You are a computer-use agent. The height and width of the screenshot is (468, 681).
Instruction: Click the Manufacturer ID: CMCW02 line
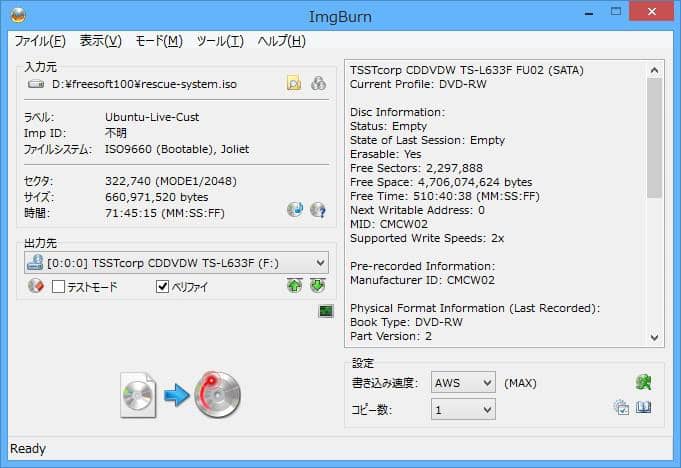(422, 280)
